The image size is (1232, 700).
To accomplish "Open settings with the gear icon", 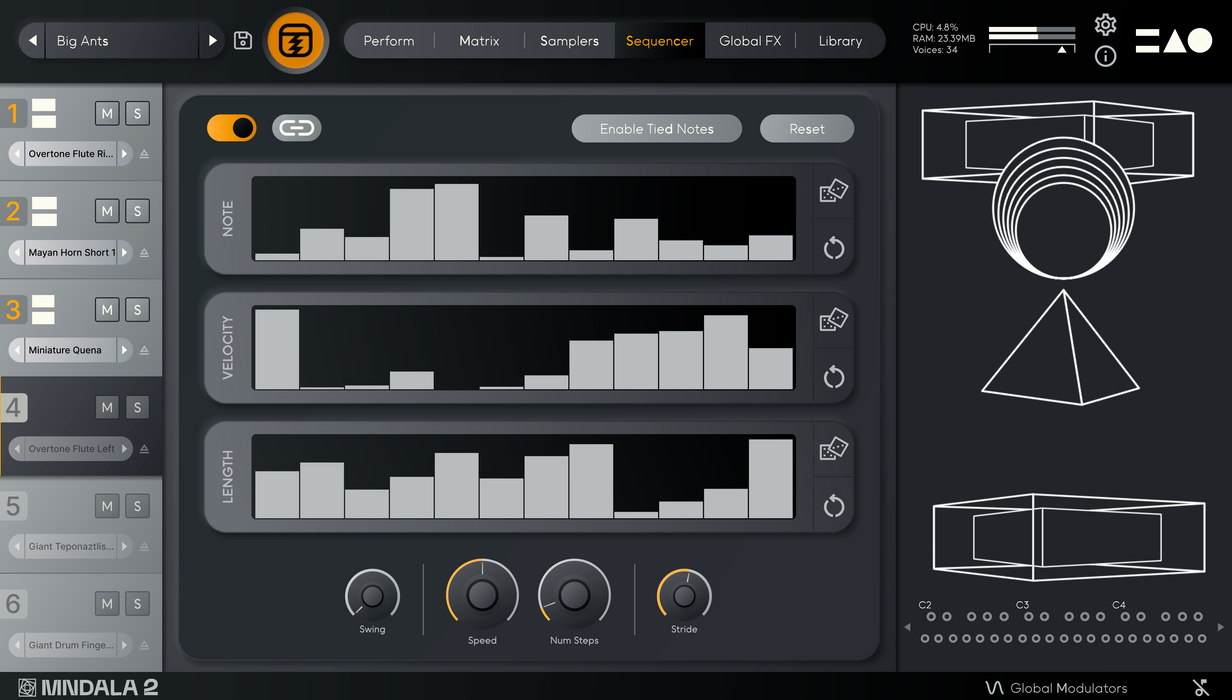I will [1105, 25].
